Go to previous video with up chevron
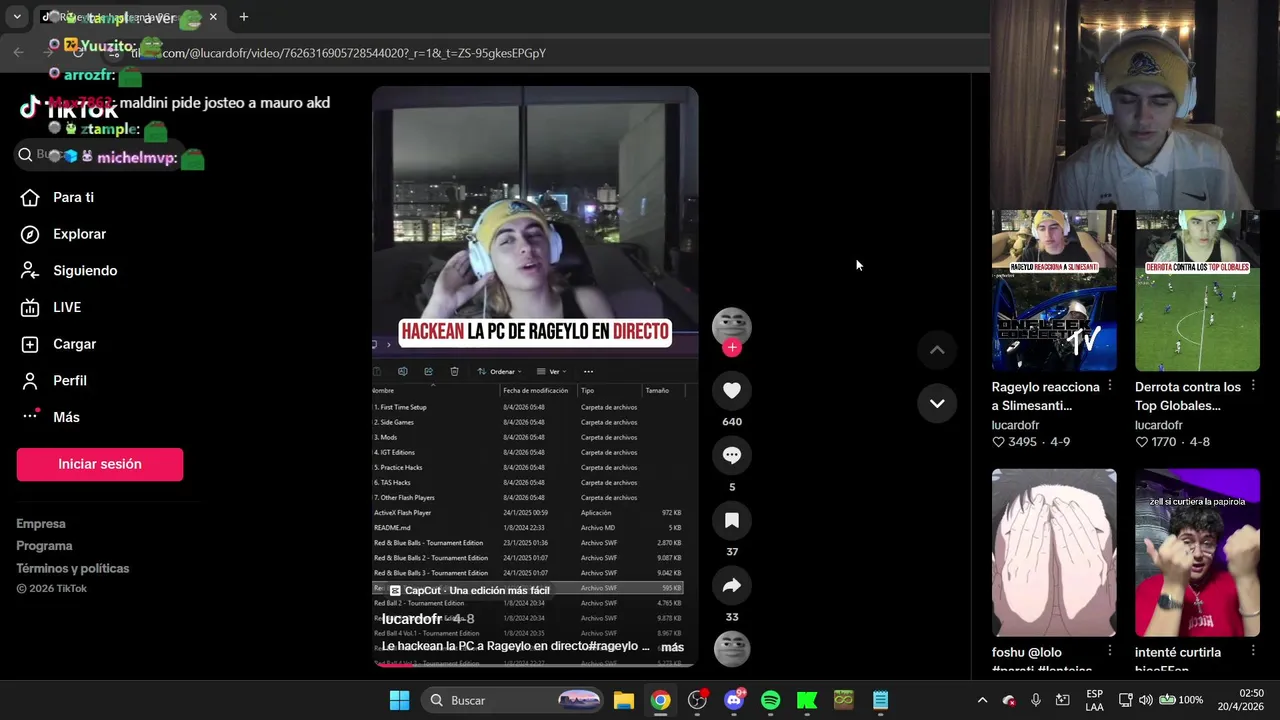The image size is (1280, 720). tap(937, 350)
